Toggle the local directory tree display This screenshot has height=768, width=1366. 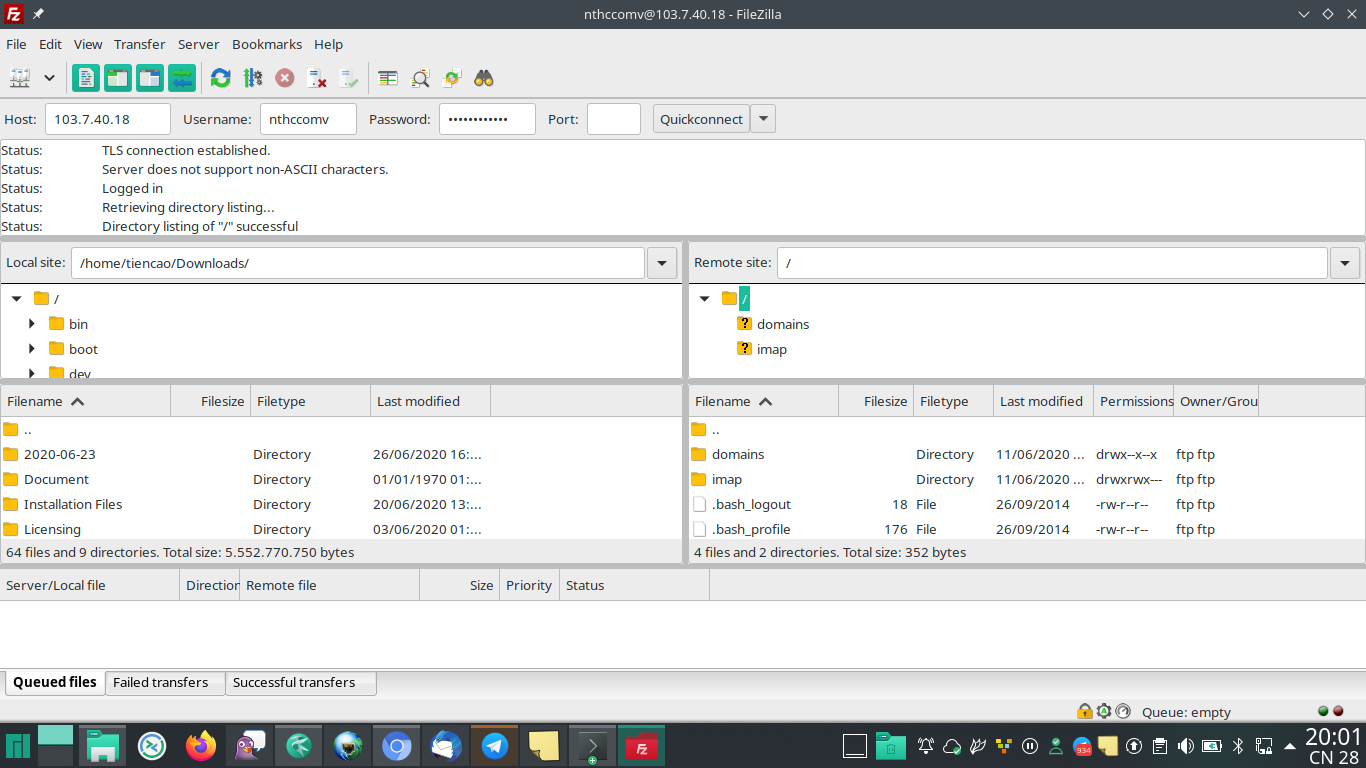[118, 78]
